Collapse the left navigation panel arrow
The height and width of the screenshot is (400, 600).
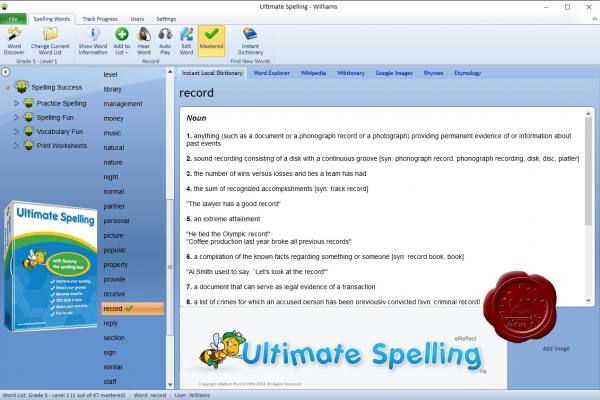(5, 72)
